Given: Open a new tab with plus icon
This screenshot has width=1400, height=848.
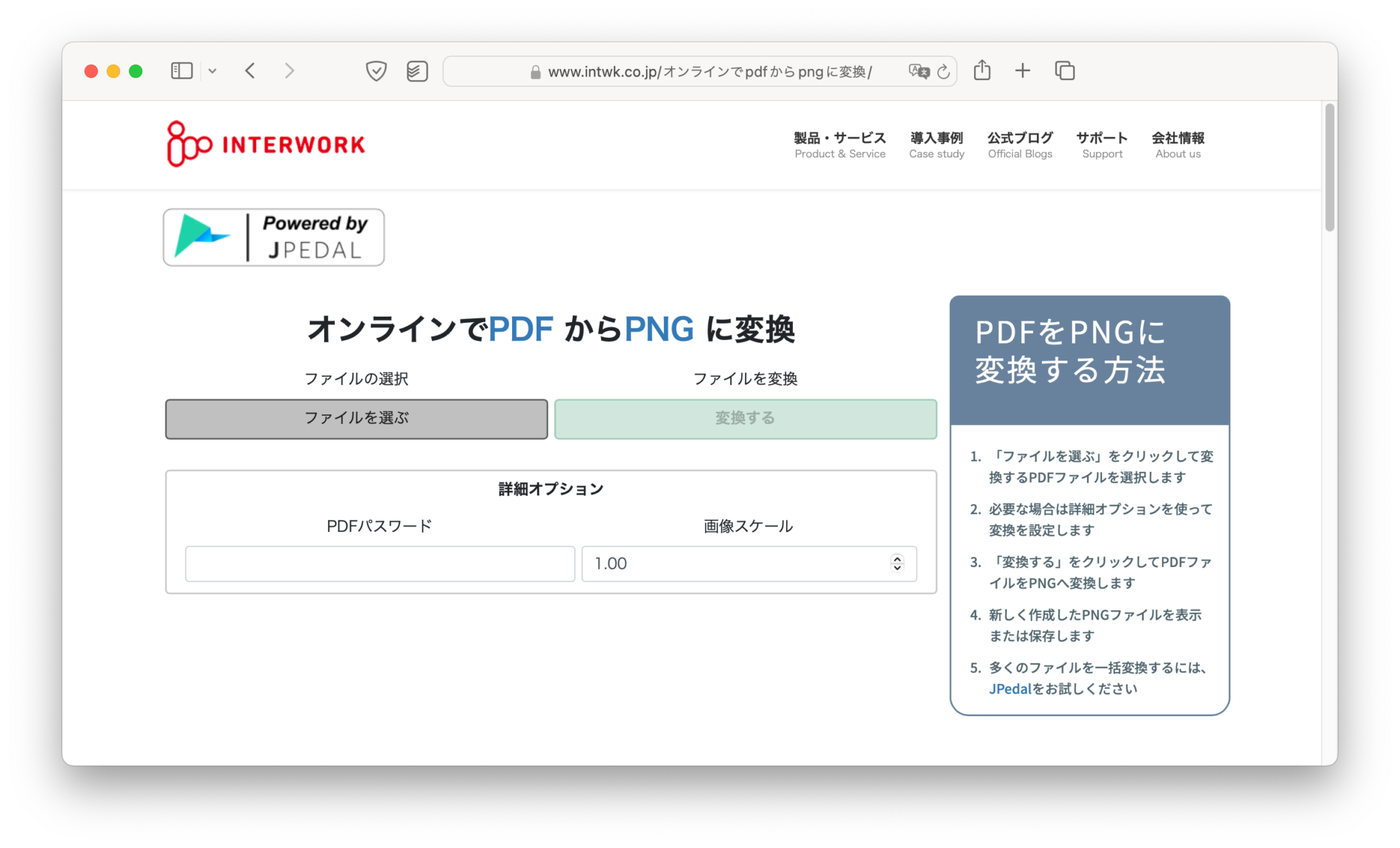Looking at the screenshot, I should click(1023, 70).
